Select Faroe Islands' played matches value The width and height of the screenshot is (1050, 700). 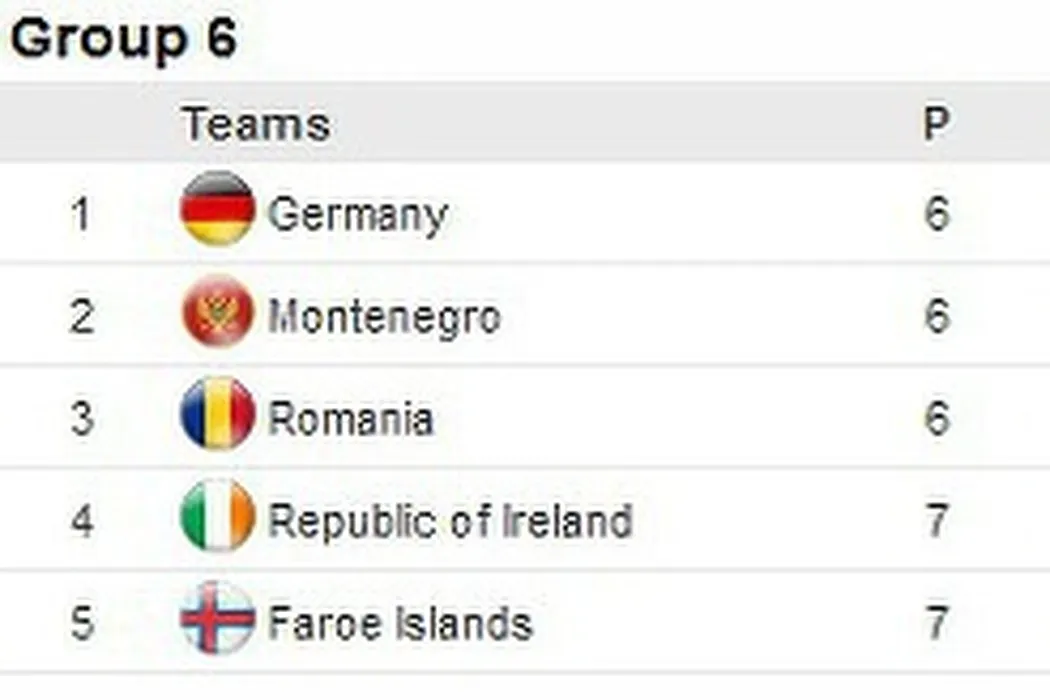pos(936,623)
